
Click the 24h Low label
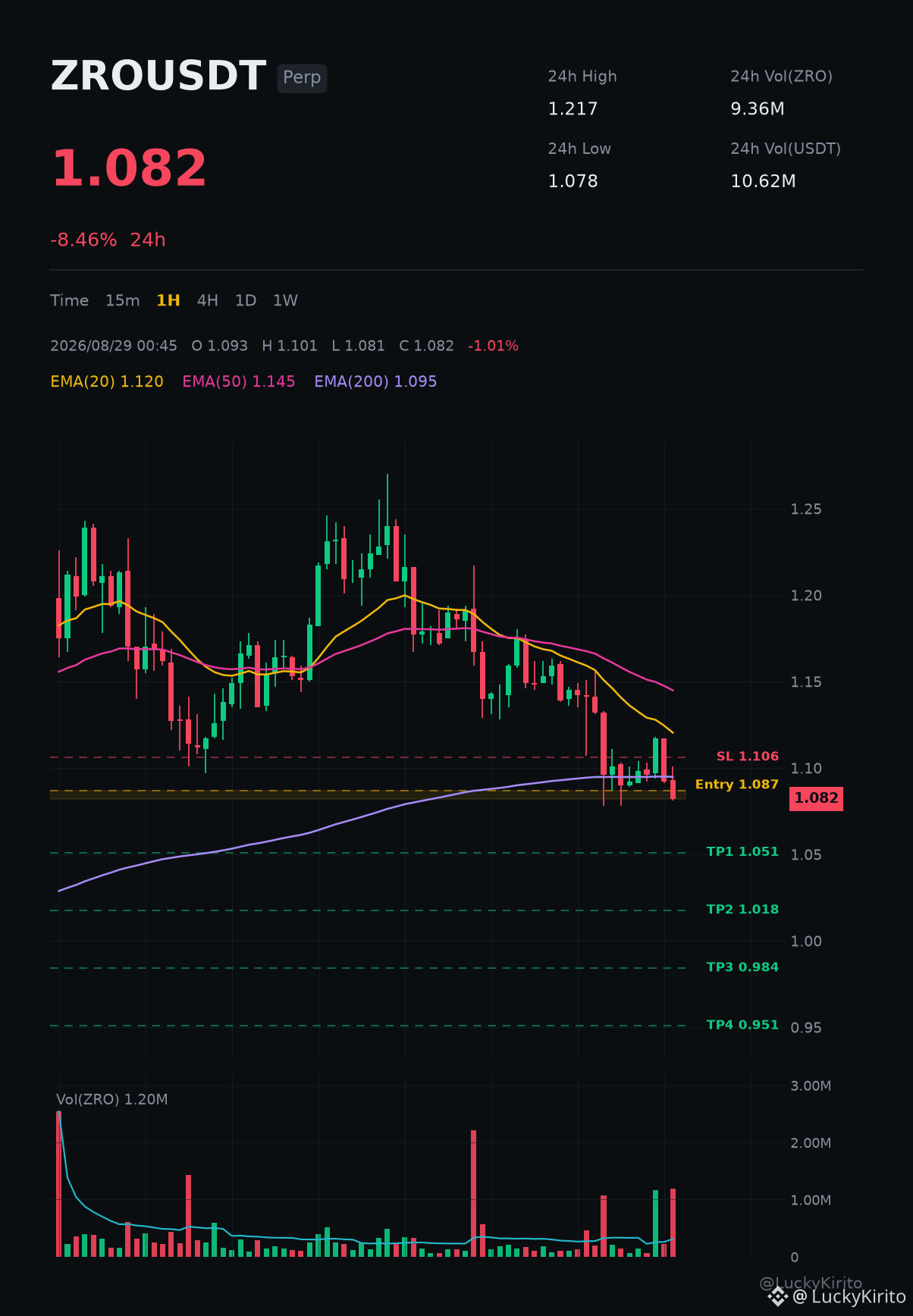579,149
